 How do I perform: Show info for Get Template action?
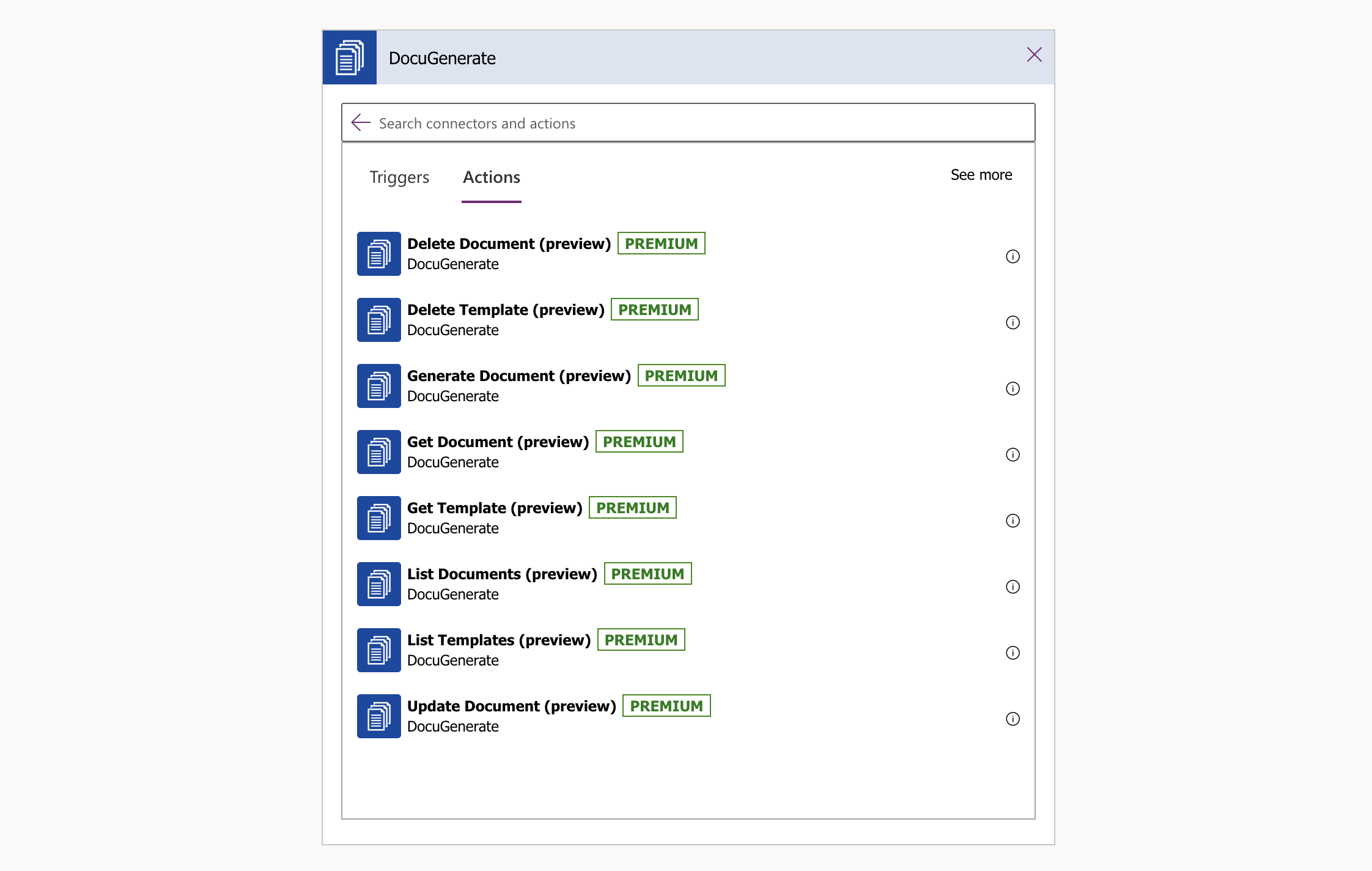[x=1012, y=521]
